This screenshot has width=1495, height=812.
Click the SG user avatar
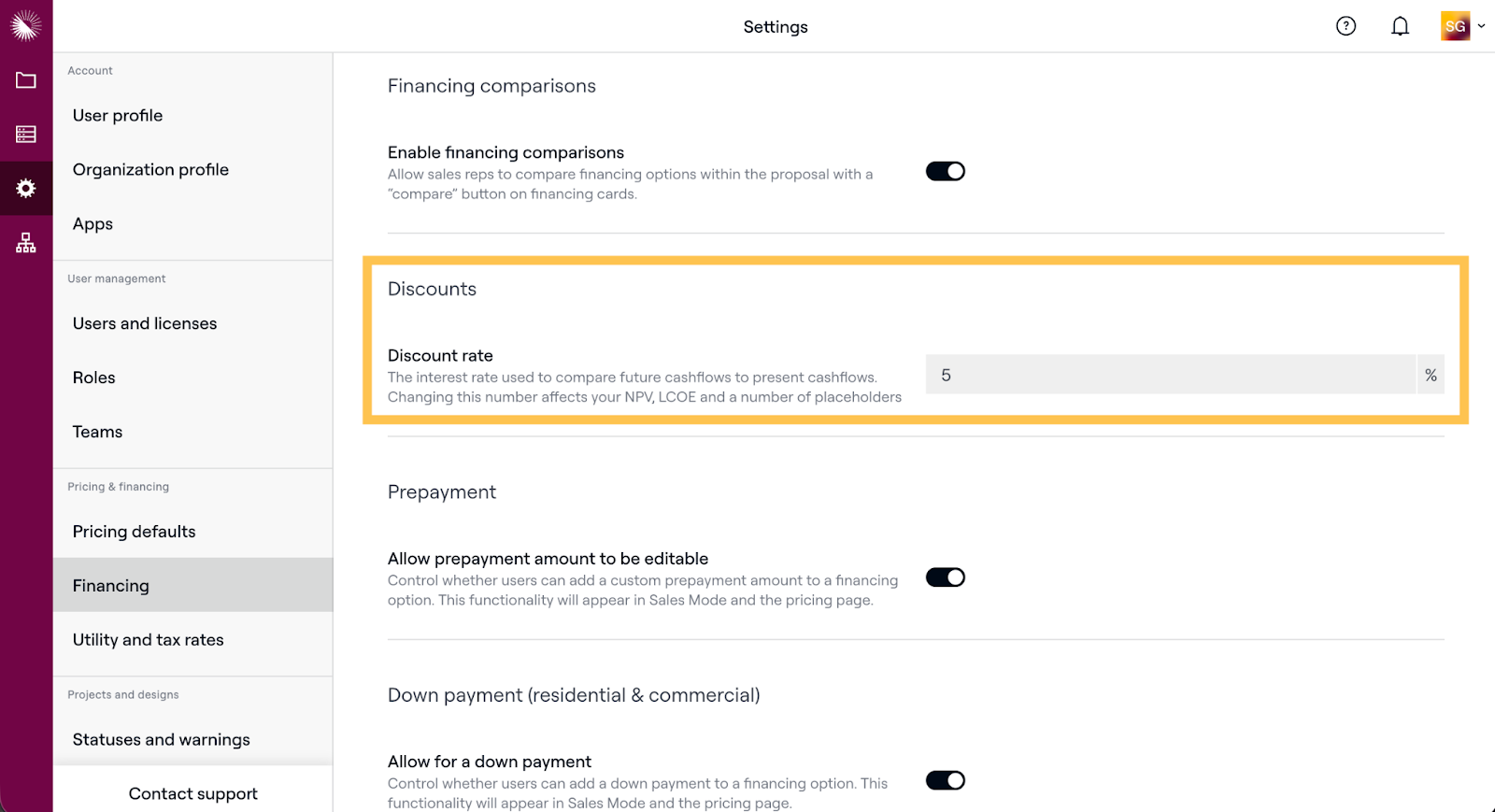(1455, 26)
